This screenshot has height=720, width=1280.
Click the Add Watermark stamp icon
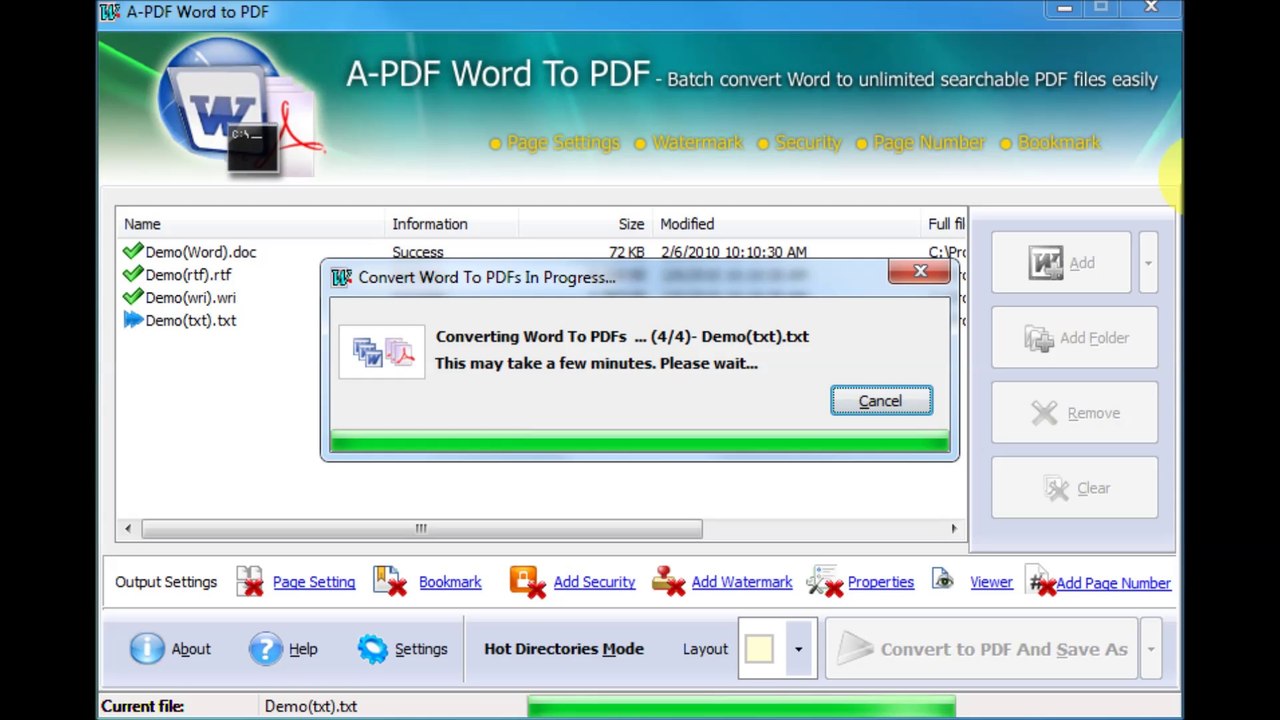click(x=668, y=581)
